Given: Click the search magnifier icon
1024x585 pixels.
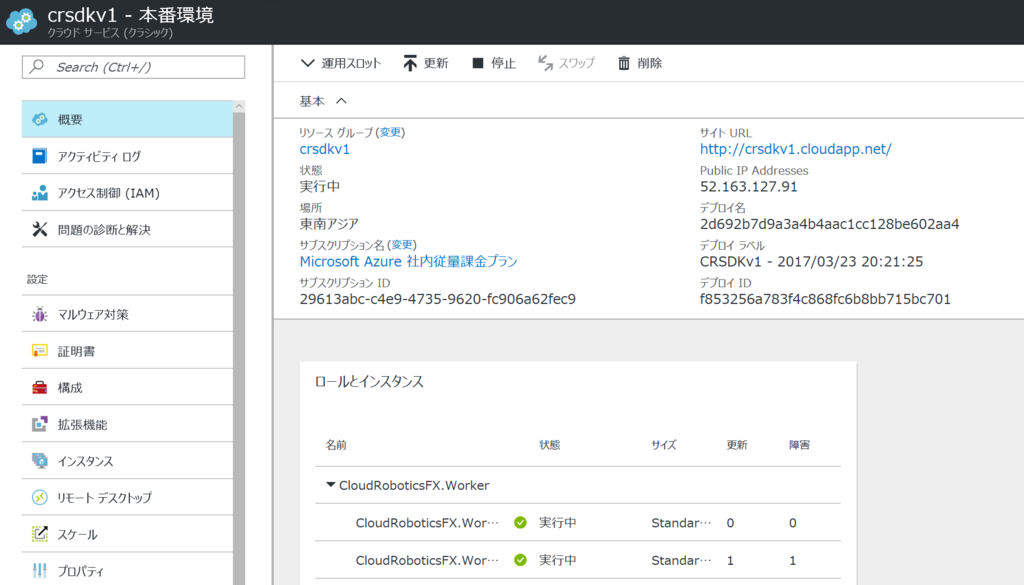Looking at the screenshot, I should [x=37, y=67].
